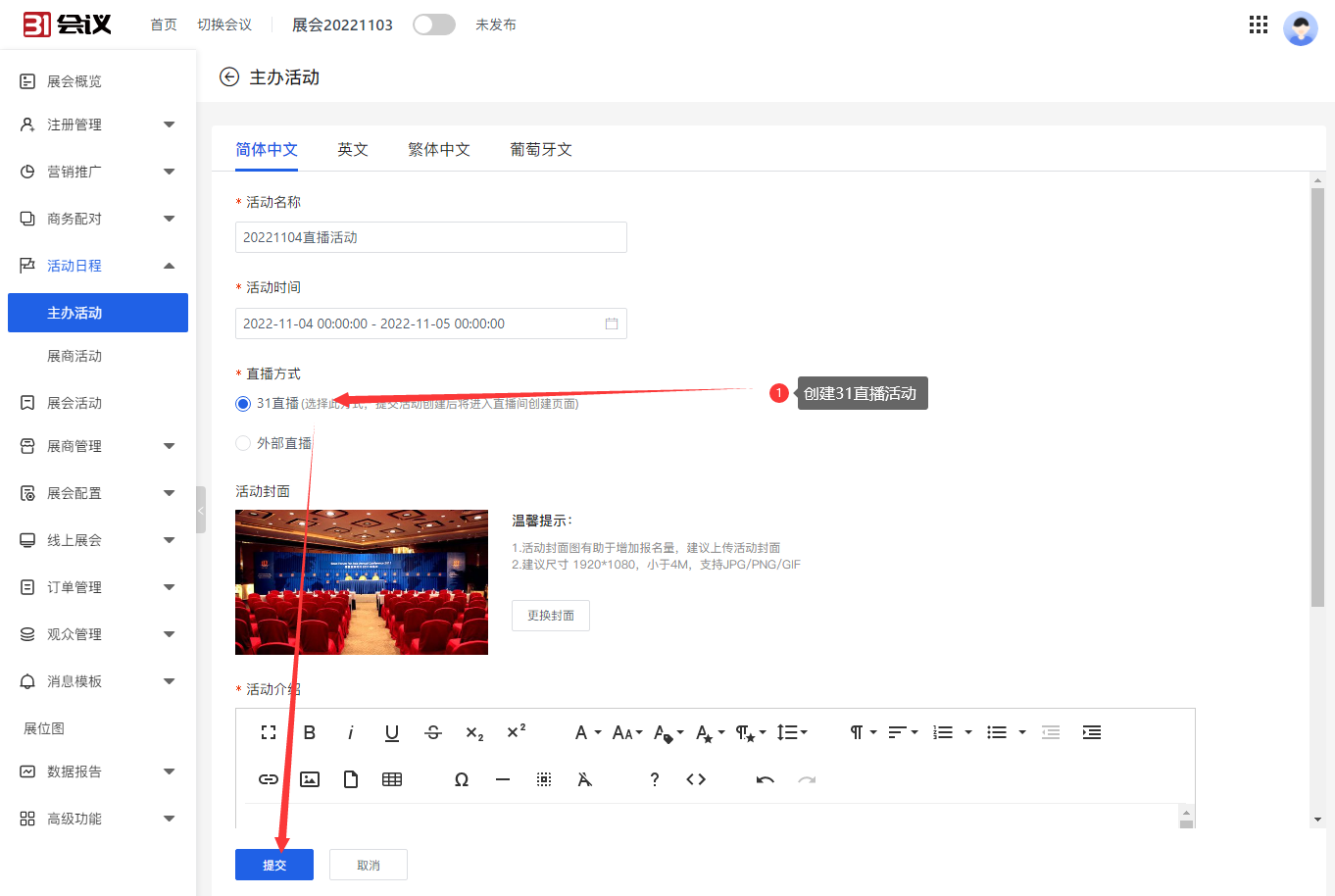
Task: Open the font size dropdown
Action: [627, 732]
